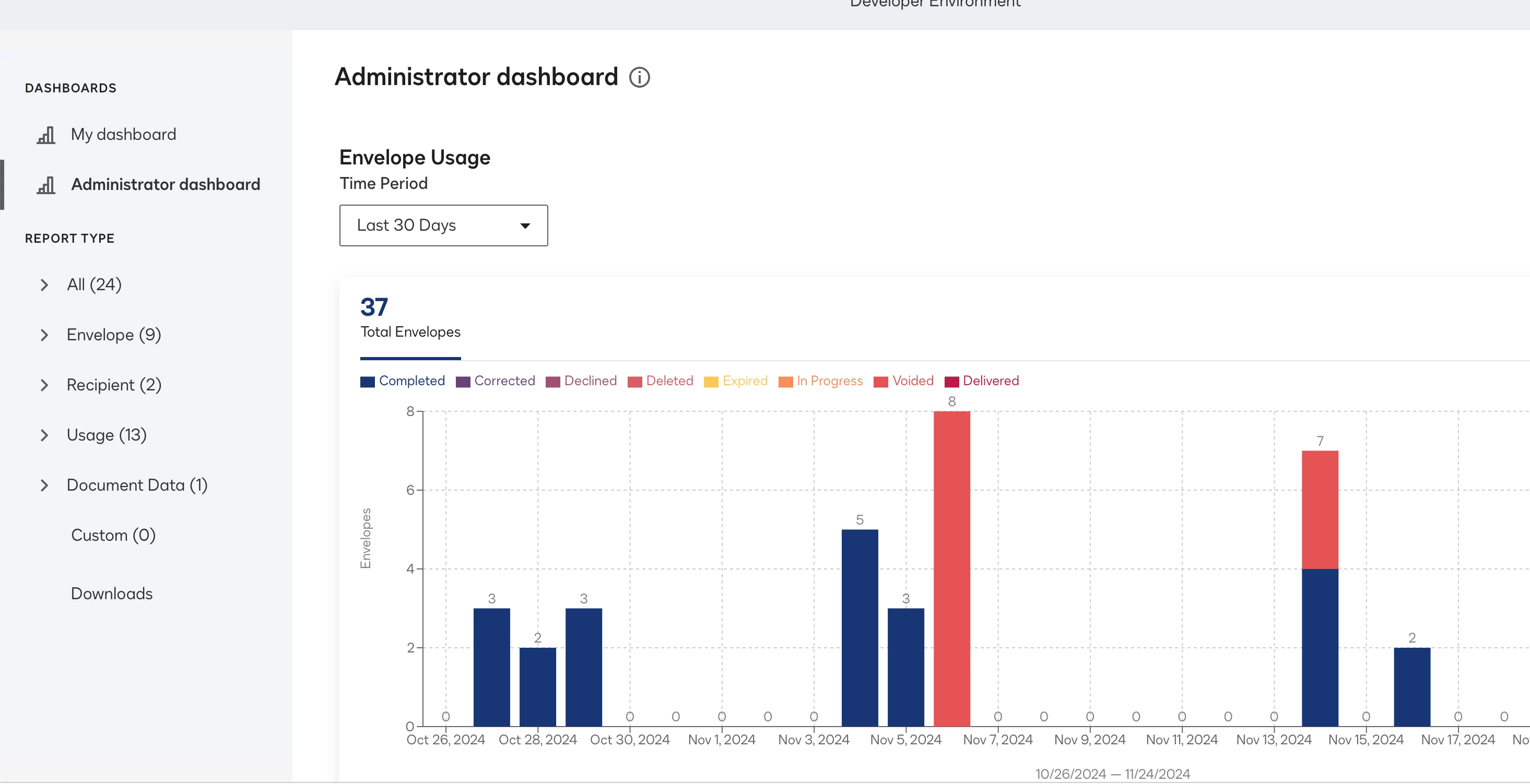Toggle the In Progress legend swatch
This screenshot has width=1530, height=784.
[x=785, y=382]
